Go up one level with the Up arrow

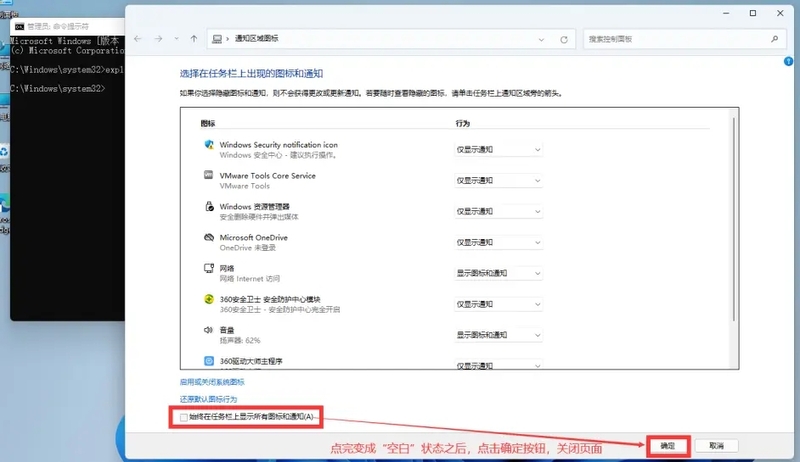pos(194,39)
